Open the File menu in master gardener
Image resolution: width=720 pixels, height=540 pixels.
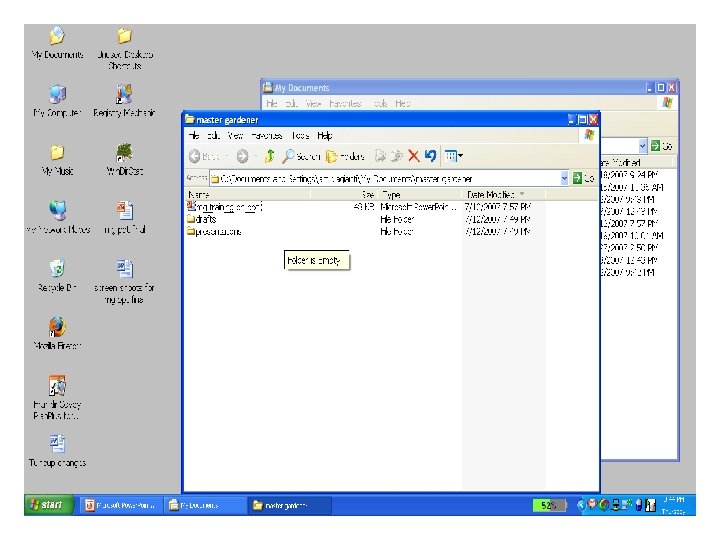[194, 135]
